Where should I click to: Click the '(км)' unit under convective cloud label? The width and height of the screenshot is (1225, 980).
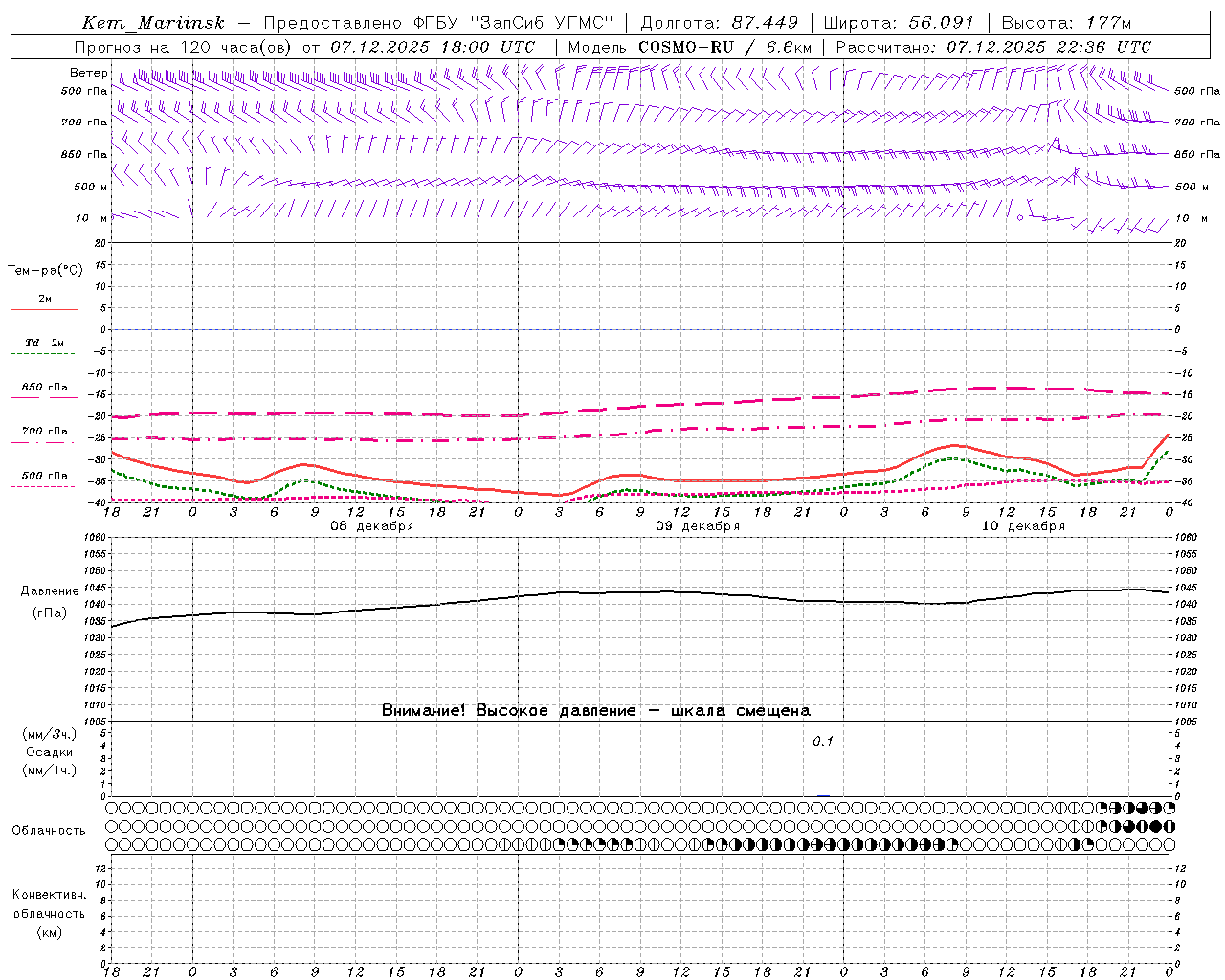click(x=50, y=932)
